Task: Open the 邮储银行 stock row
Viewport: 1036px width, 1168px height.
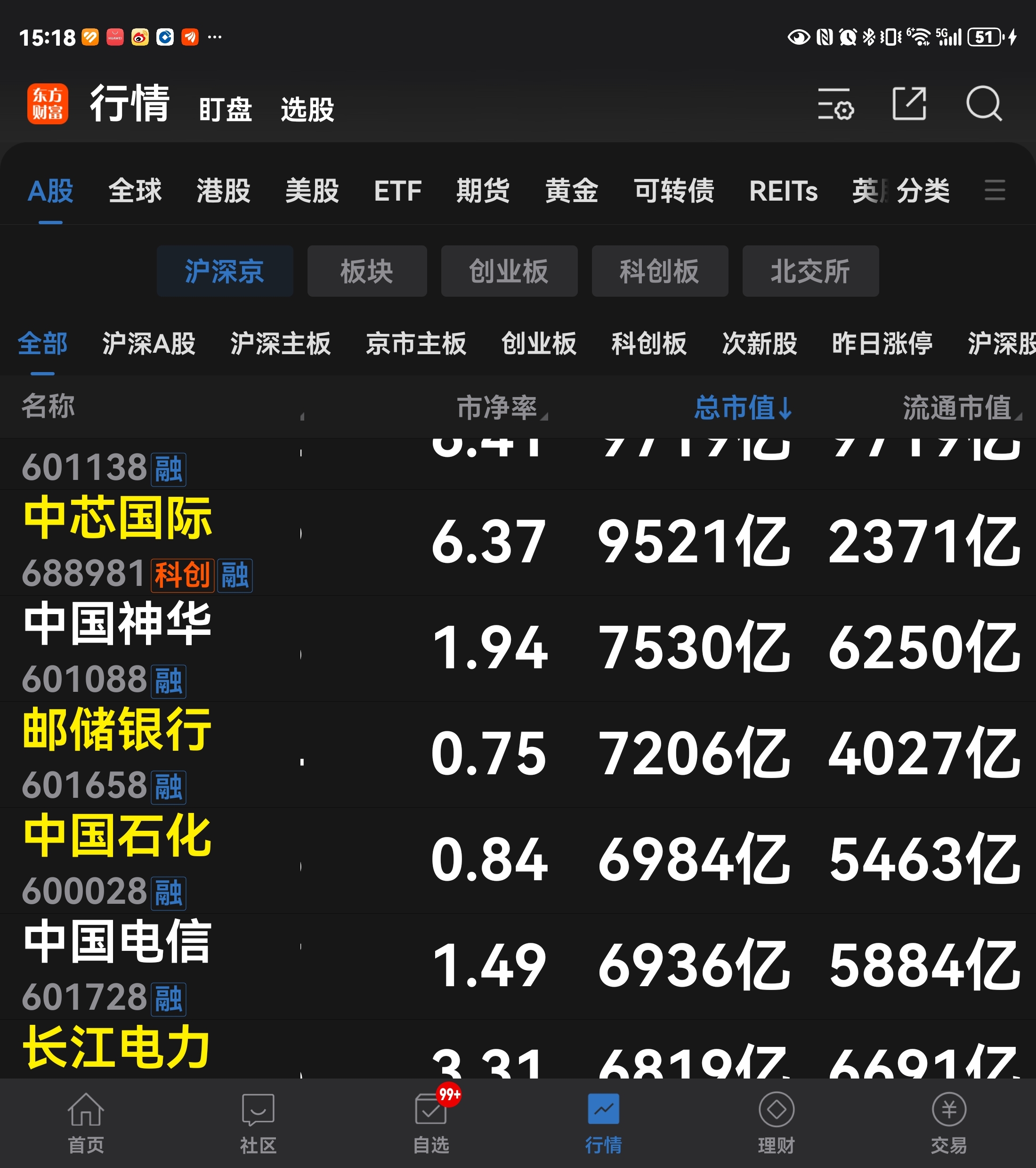Action: [x=518, y=754]
